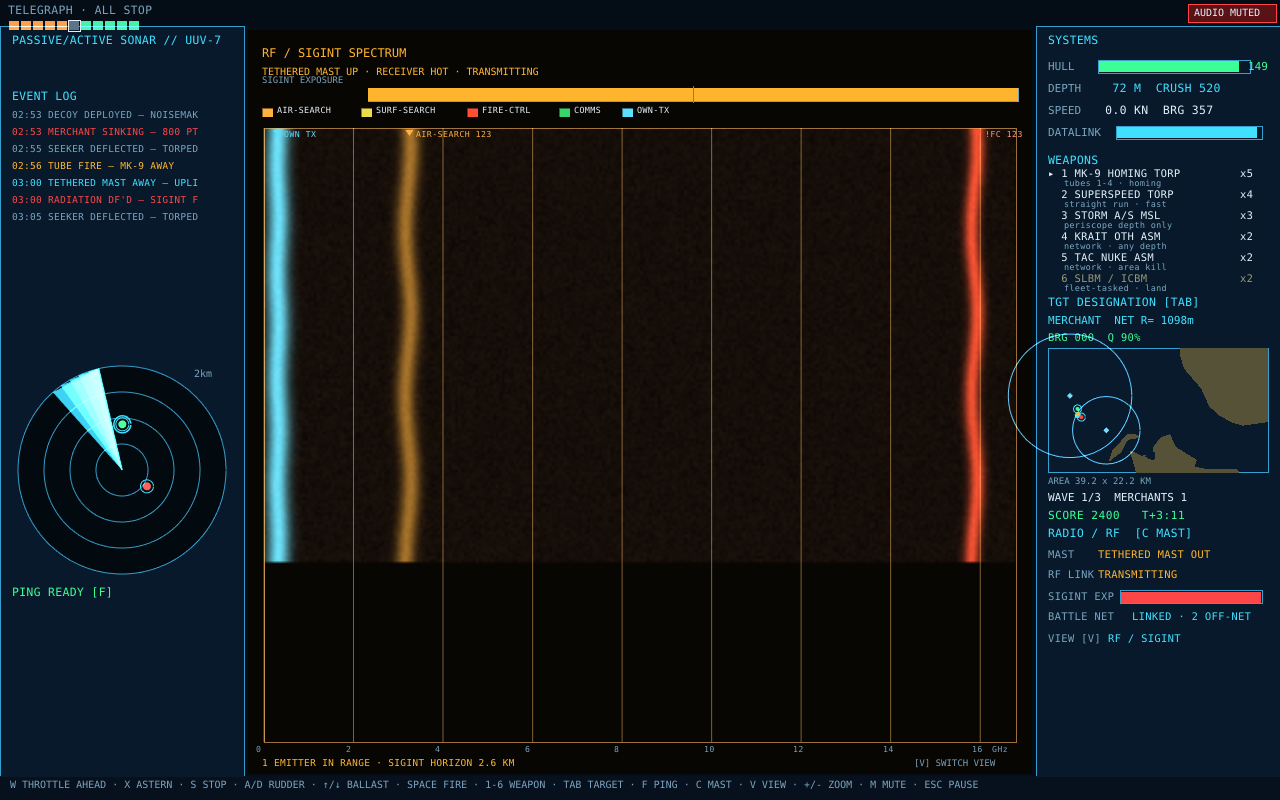This screenshot has height=800, width=1280.
Task: Click 'SCORE 2400' readout
Action: (x=1084, y=515)
